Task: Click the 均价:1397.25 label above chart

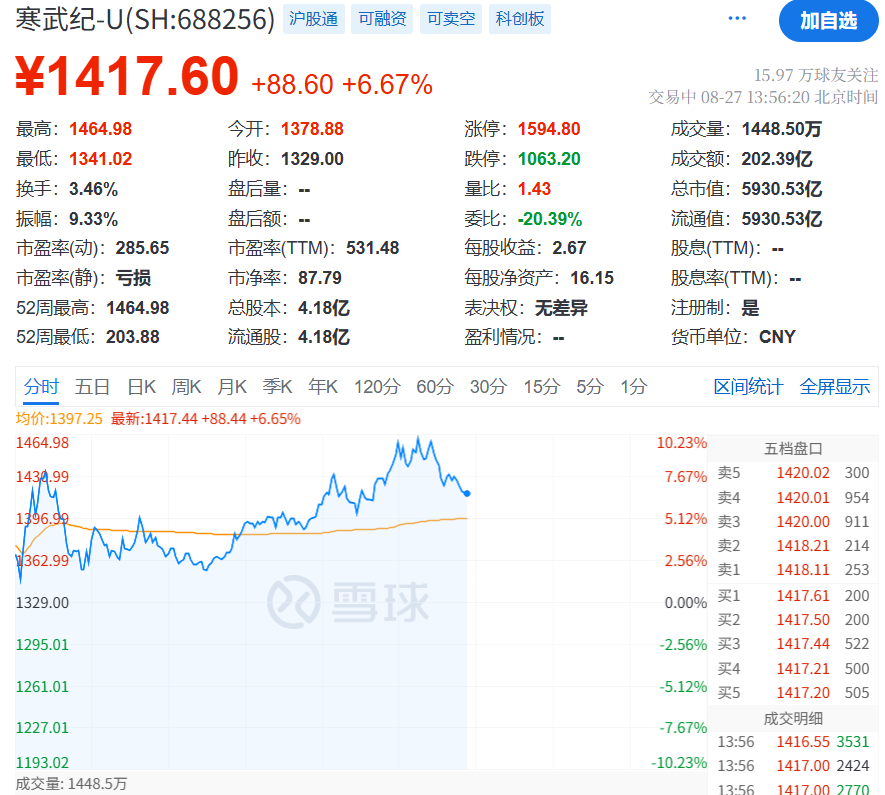Action: (59, 419)
